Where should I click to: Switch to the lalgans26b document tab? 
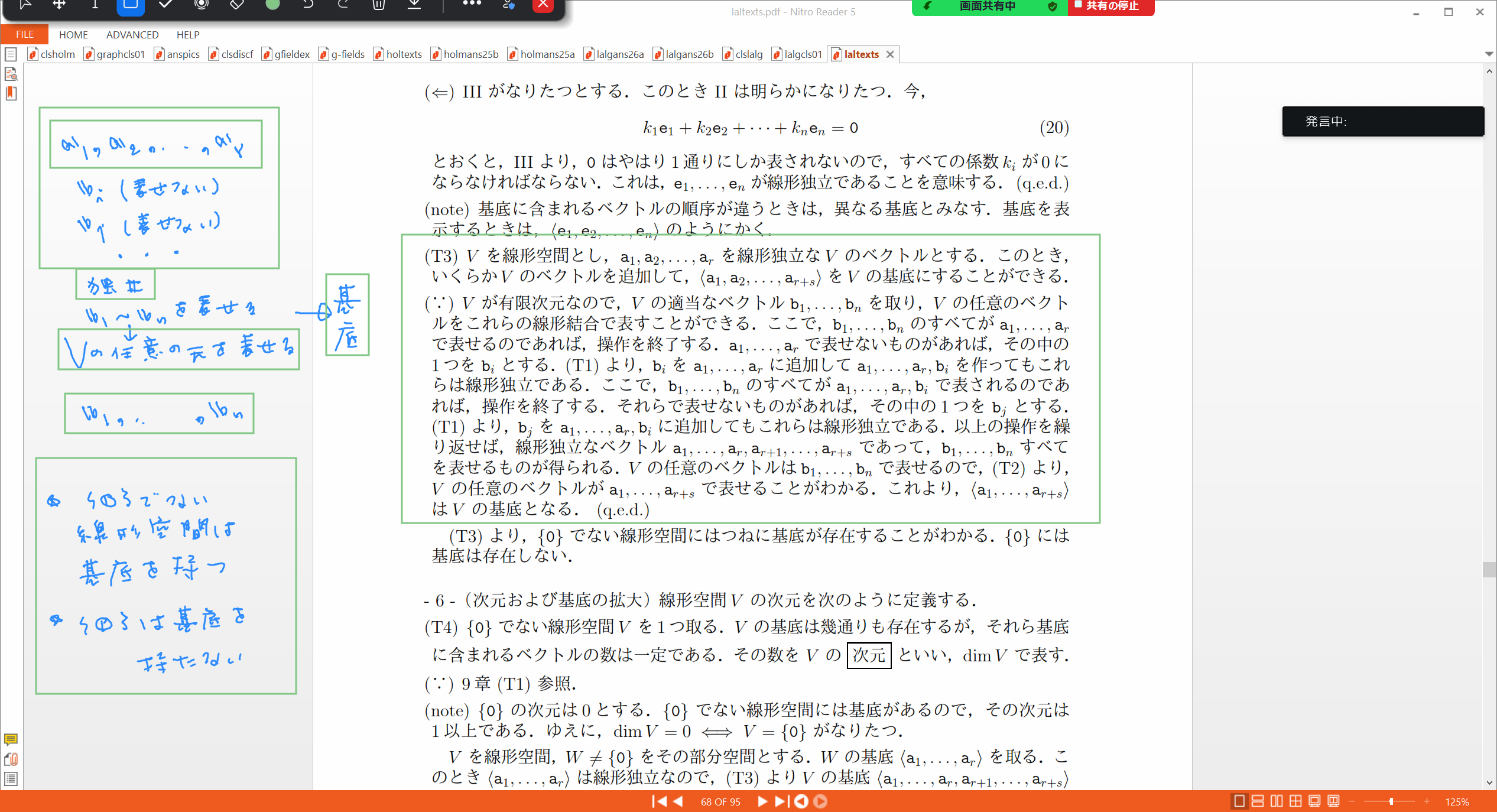click(x=684, y=54)
